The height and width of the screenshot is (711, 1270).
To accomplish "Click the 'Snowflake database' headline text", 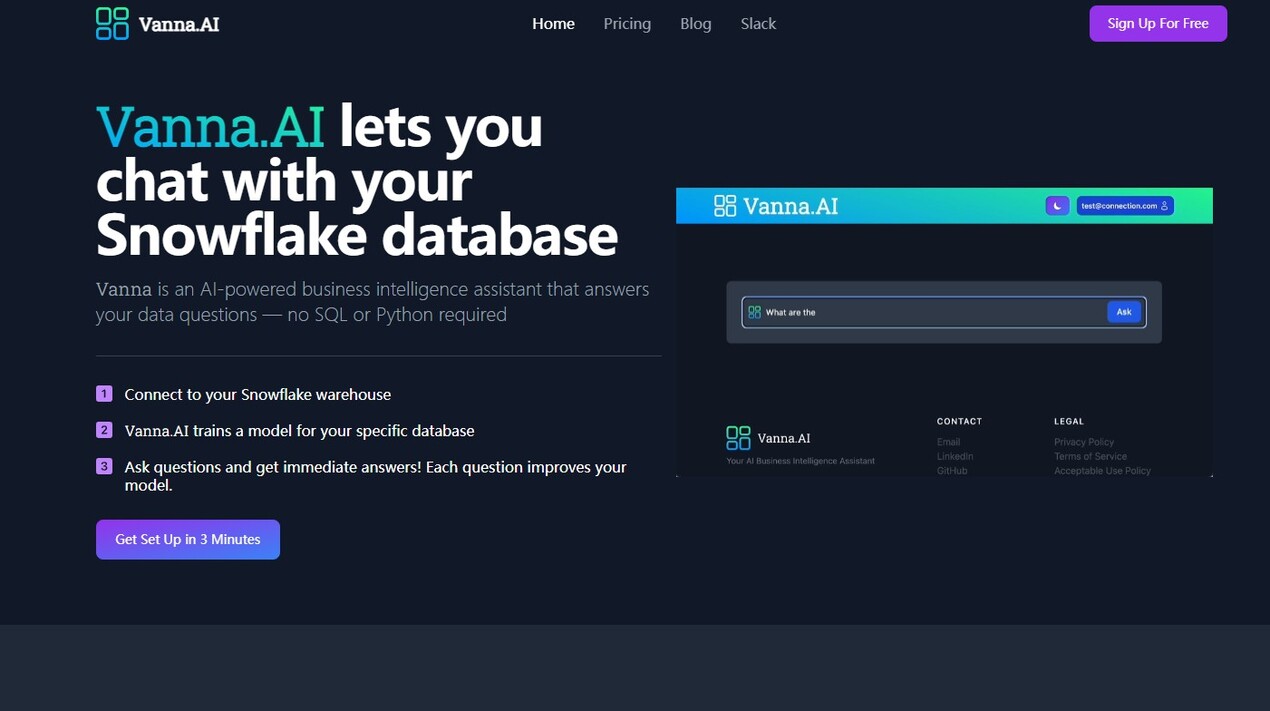I will [357, 235].
